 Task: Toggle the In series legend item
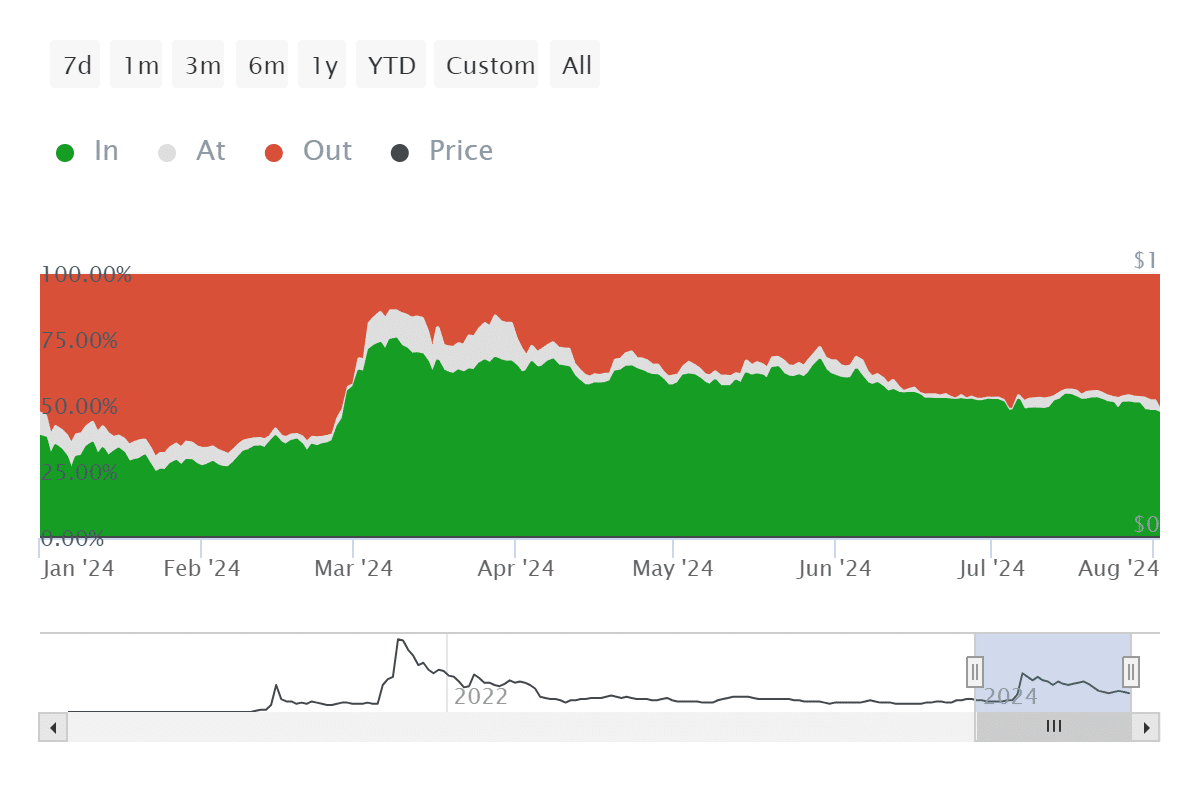[x=87, y=151]
